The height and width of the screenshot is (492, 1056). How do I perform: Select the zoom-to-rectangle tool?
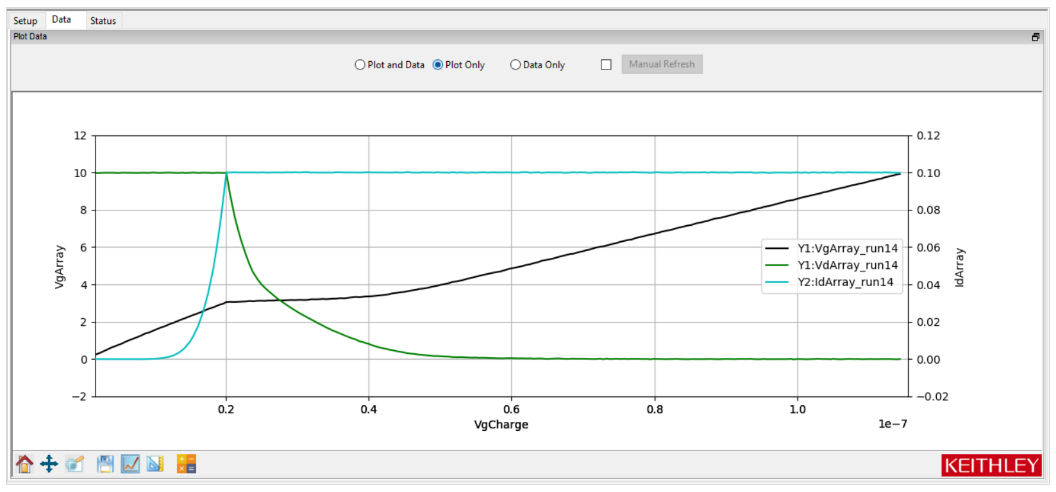[75, 464]
